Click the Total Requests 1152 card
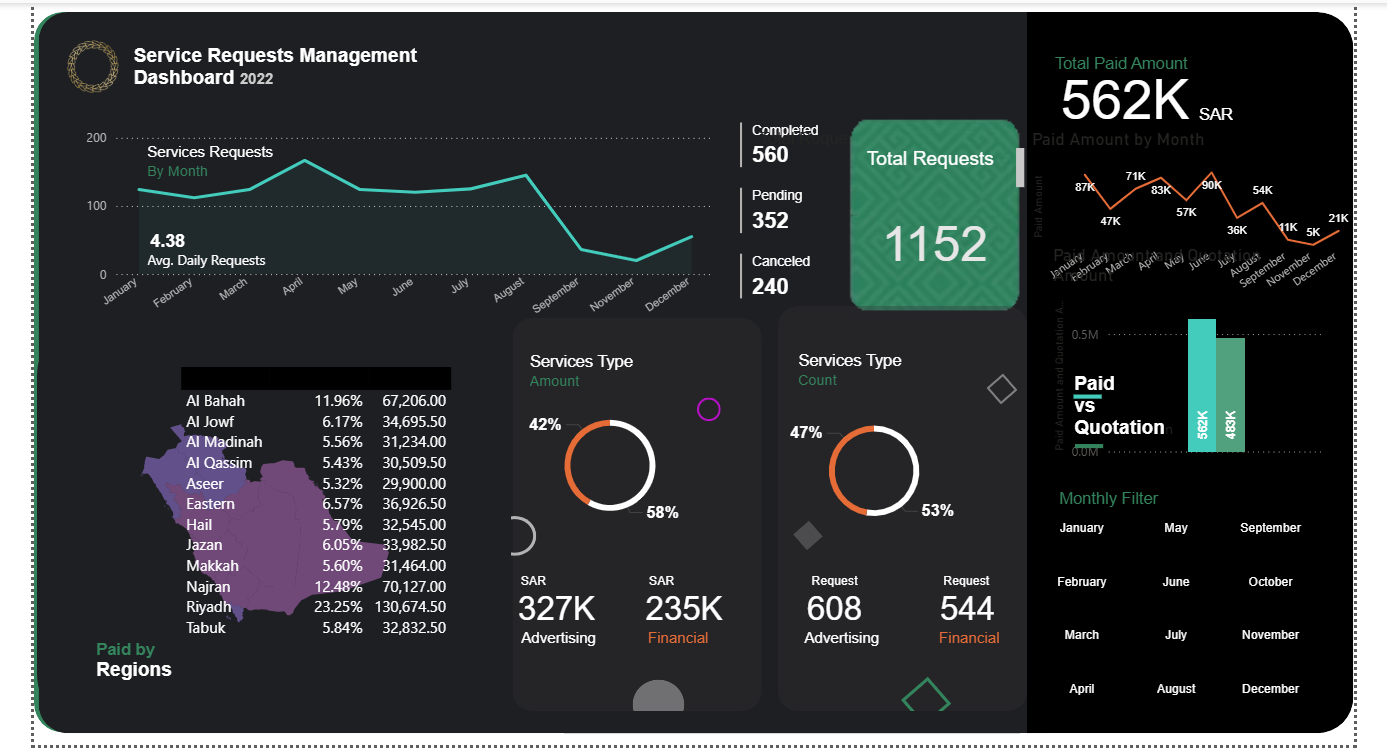Viewport: 1387px width, 752px height. click(x=934, y=215)
